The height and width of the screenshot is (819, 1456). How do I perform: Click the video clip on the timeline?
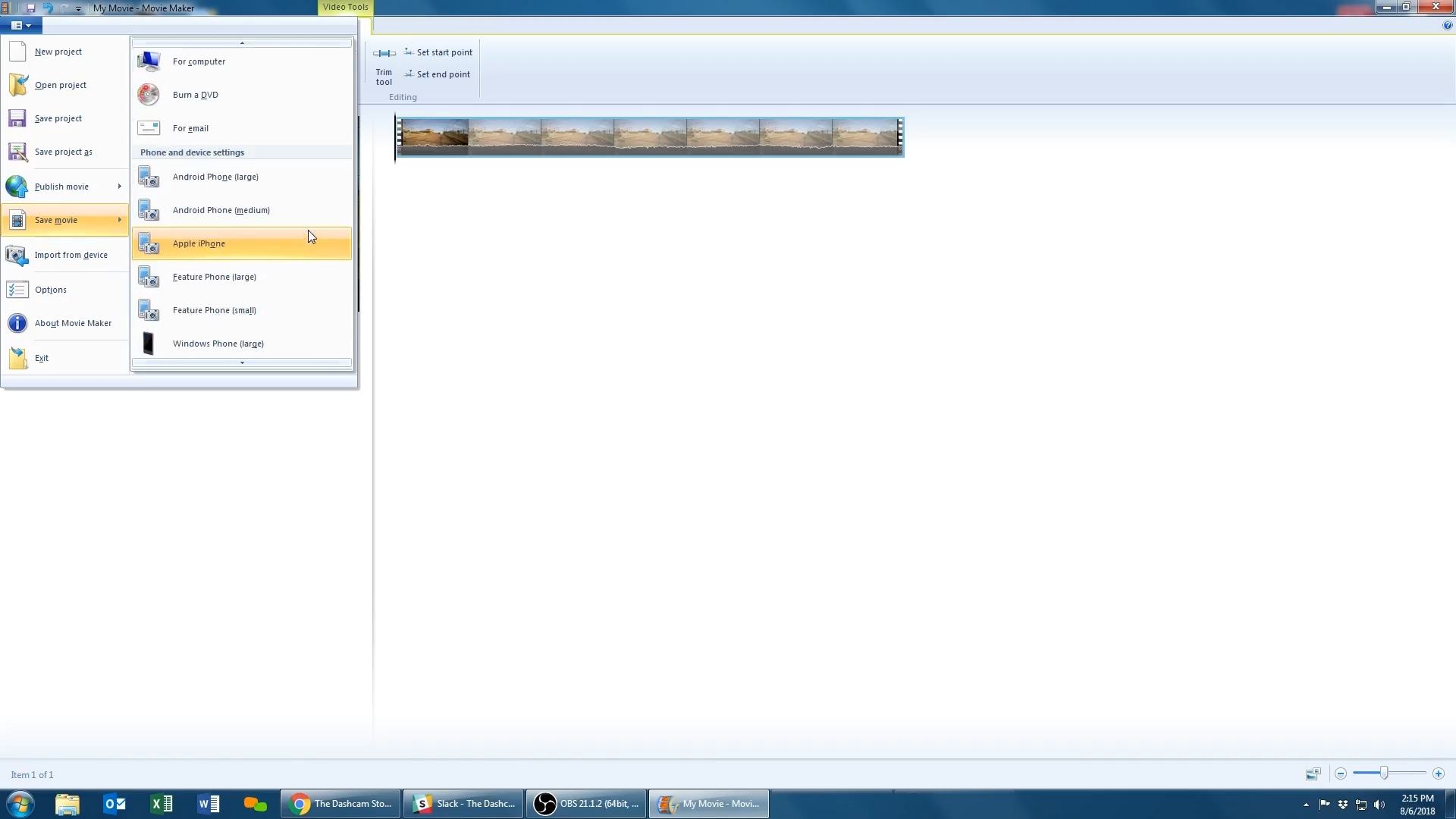pyautogui.click(x=649, y=137)
